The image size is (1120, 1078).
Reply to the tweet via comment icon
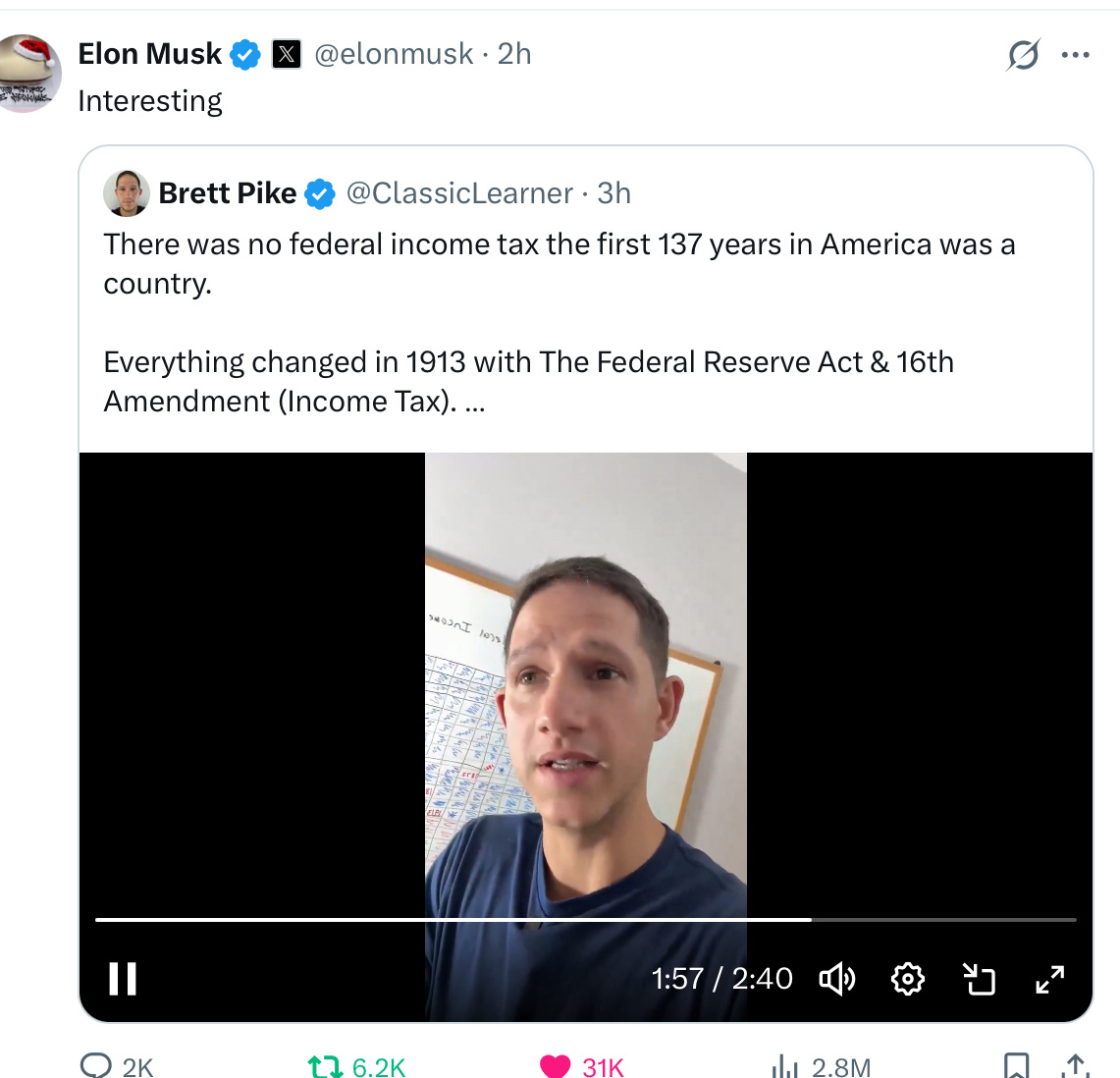click(x=96, y=1066)
